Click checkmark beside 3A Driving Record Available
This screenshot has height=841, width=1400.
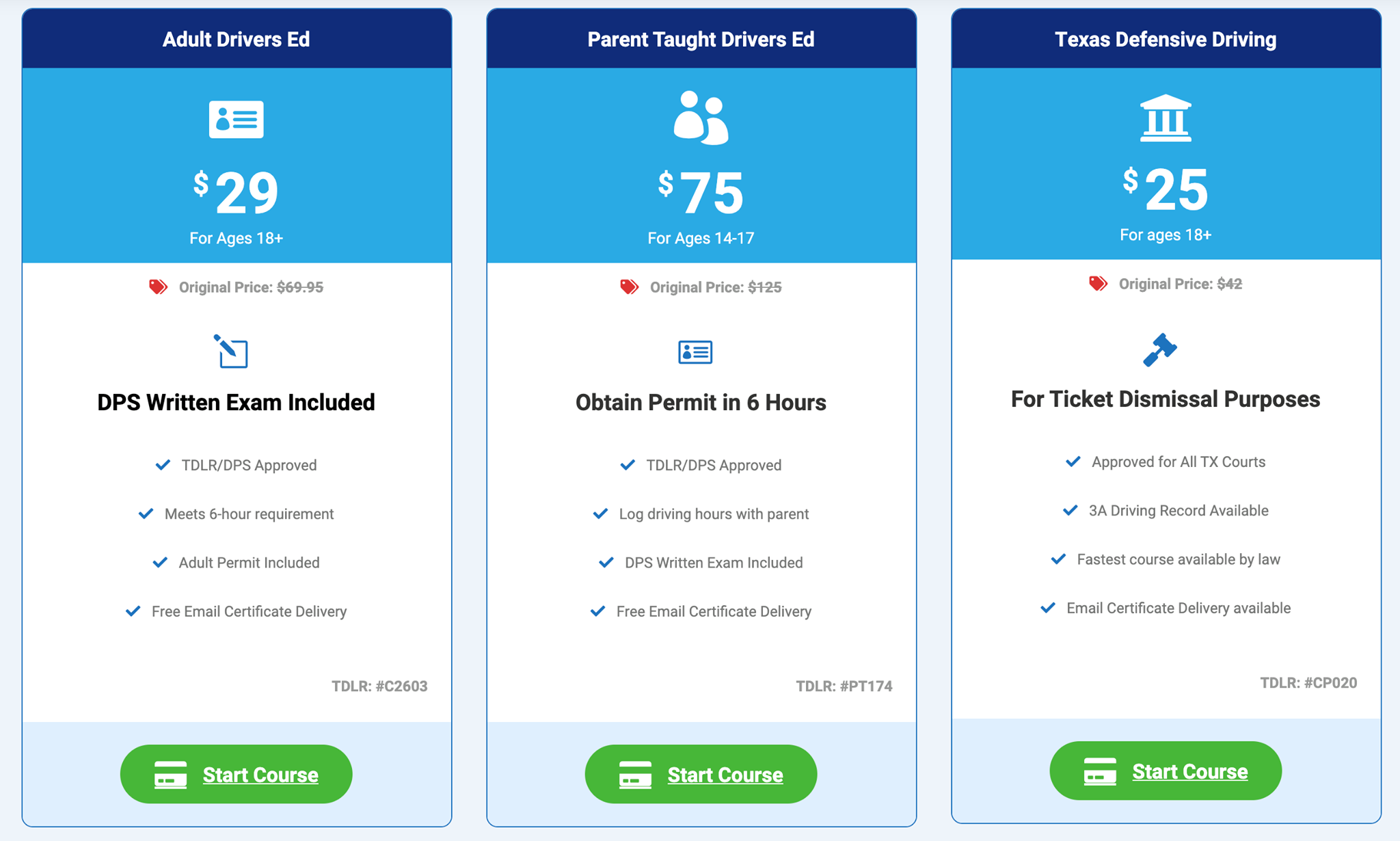click(x=1070, y=510)
